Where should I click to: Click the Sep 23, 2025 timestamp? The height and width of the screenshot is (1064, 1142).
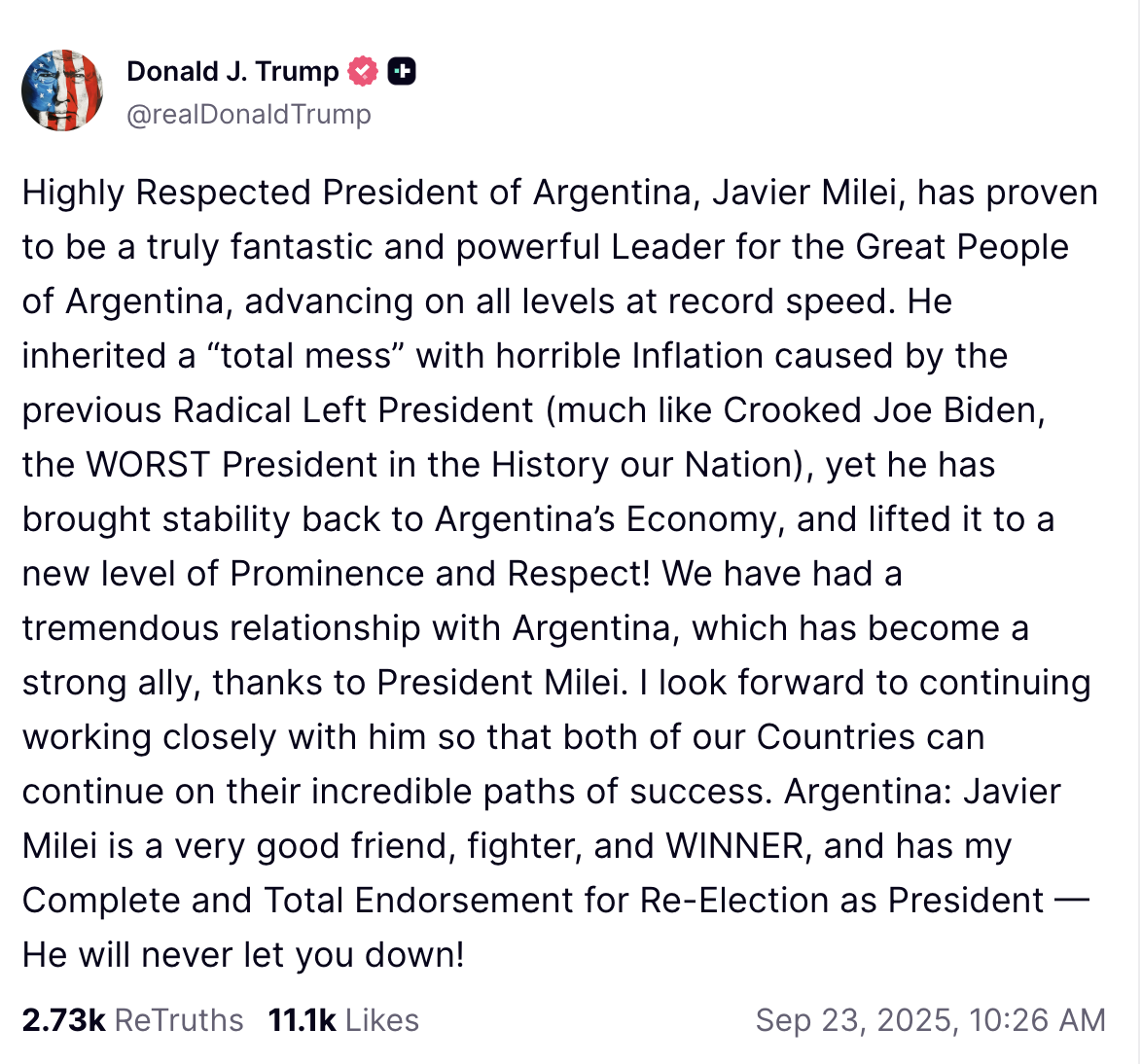coord(930,1019)
